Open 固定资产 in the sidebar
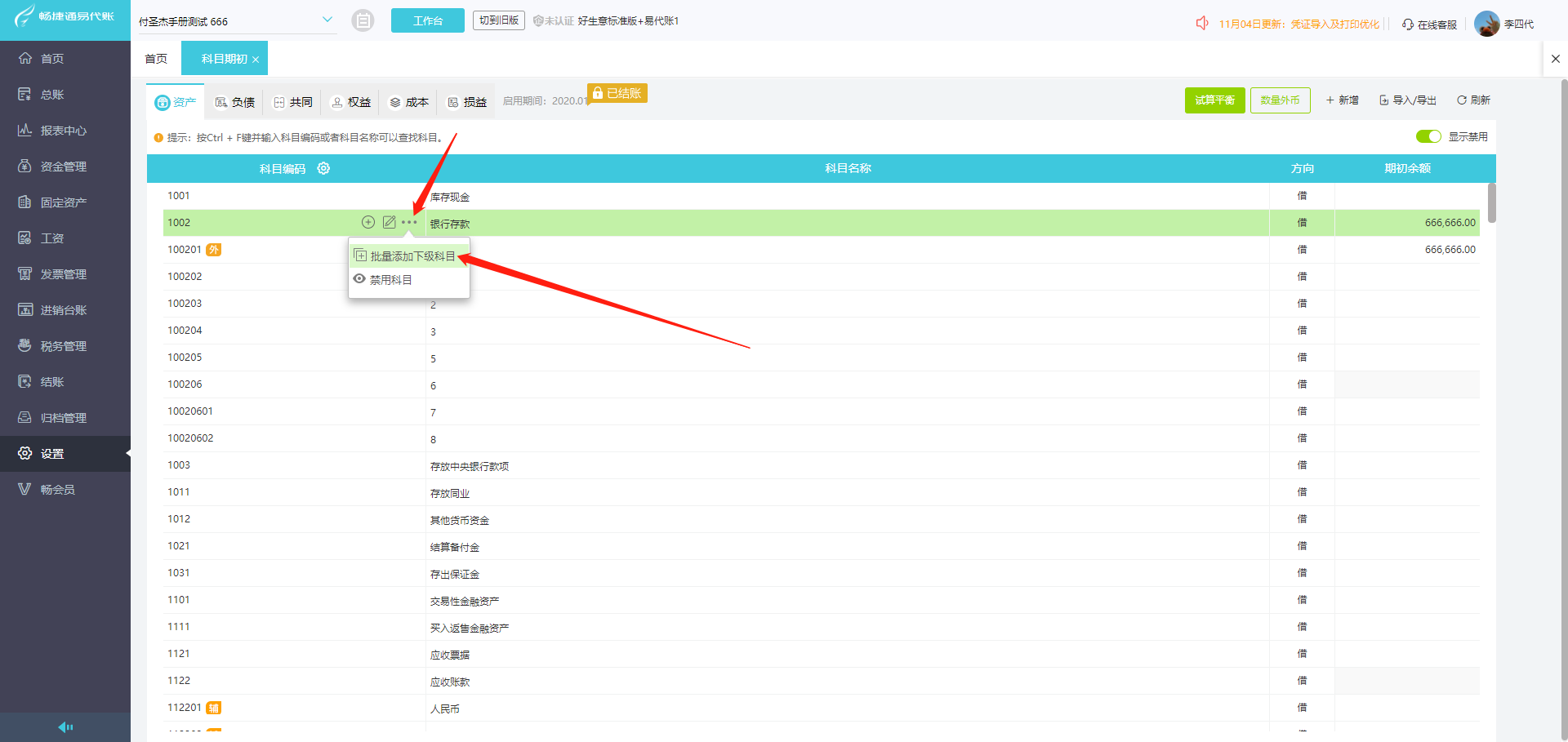 click(65, 202)
